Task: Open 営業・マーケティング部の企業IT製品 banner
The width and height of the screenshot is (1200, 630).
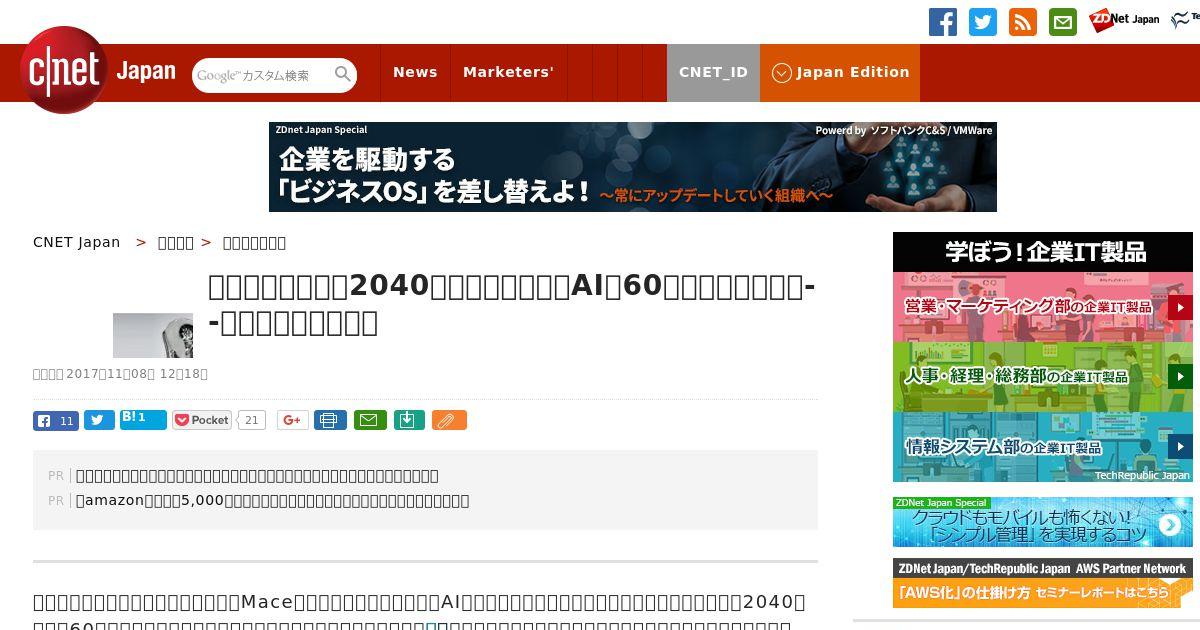Action: pyautogui.click(x=1043, y=307)
